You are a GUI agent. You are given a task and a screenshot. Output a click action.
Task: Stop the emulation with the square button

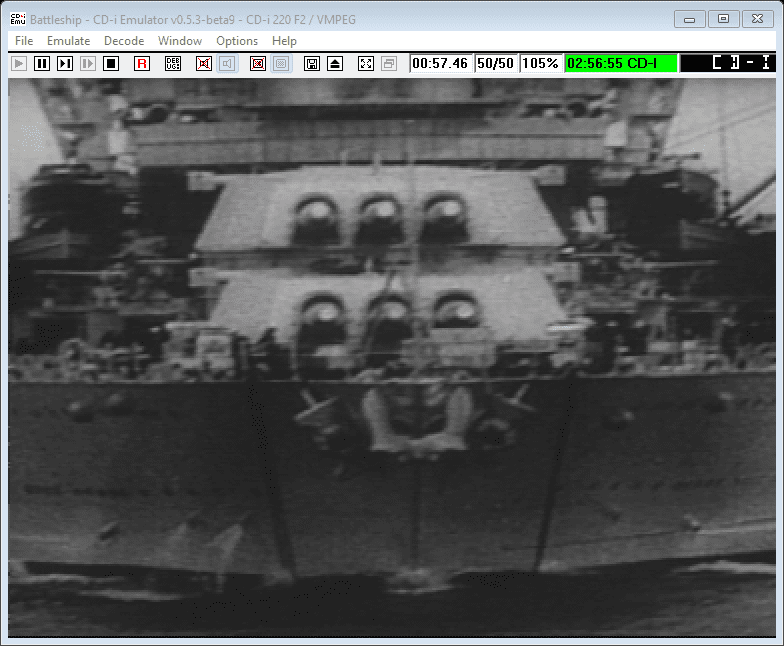pos(111,63)
